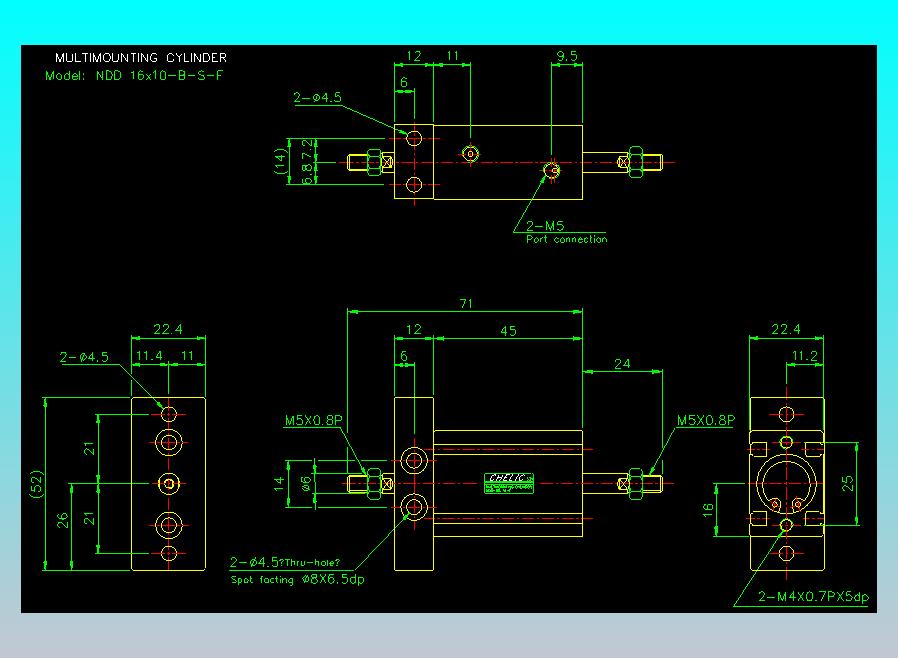Select the left M5X0.8P thread callout
Screen dimensions: 898x658
(313, 420)
